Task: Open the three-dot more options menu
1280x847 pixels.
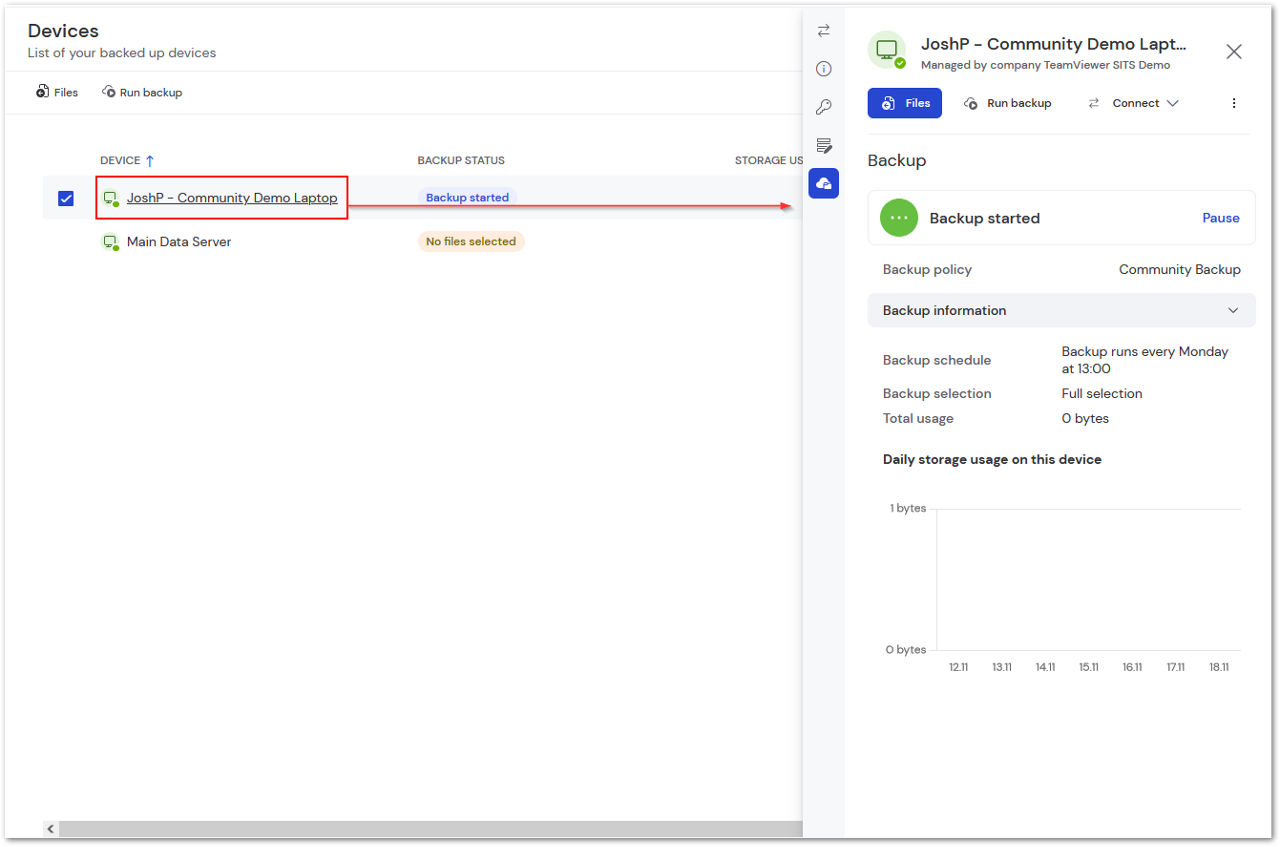Action: point(1233,102)
